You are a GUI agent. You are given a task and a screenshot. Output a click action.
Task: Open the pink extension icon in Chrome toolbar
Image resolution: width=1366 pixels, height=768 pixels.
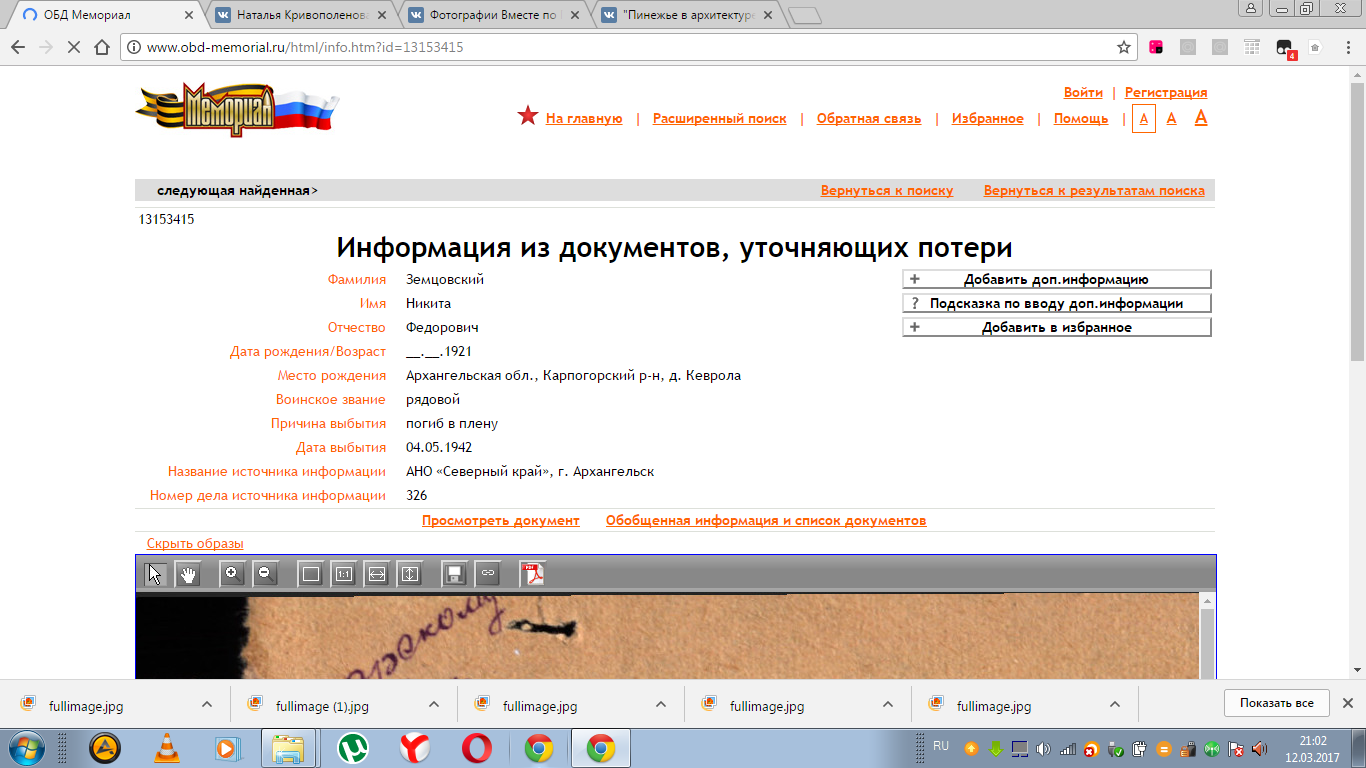pyautogui.click(x=1156, y=47)
